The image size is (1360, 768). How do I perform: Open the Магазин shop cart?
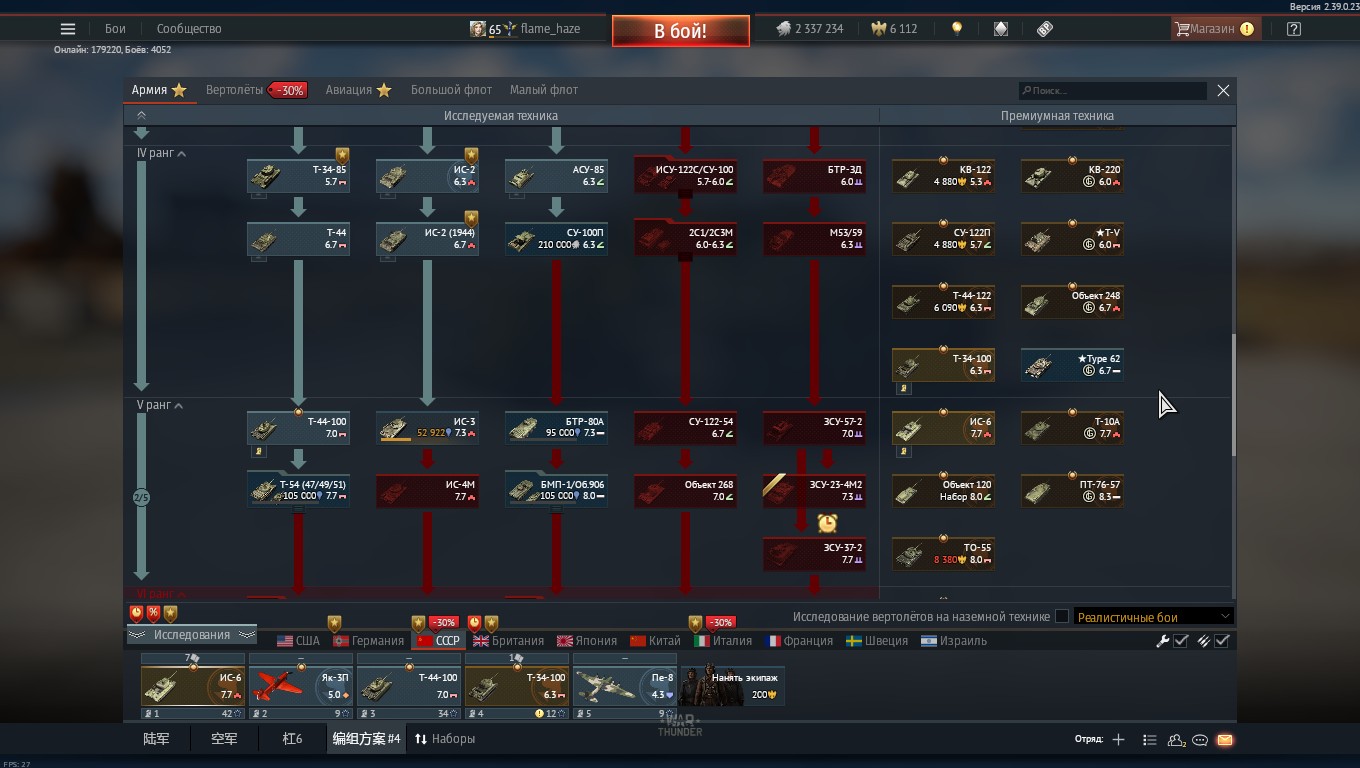tap(1214, 29)
